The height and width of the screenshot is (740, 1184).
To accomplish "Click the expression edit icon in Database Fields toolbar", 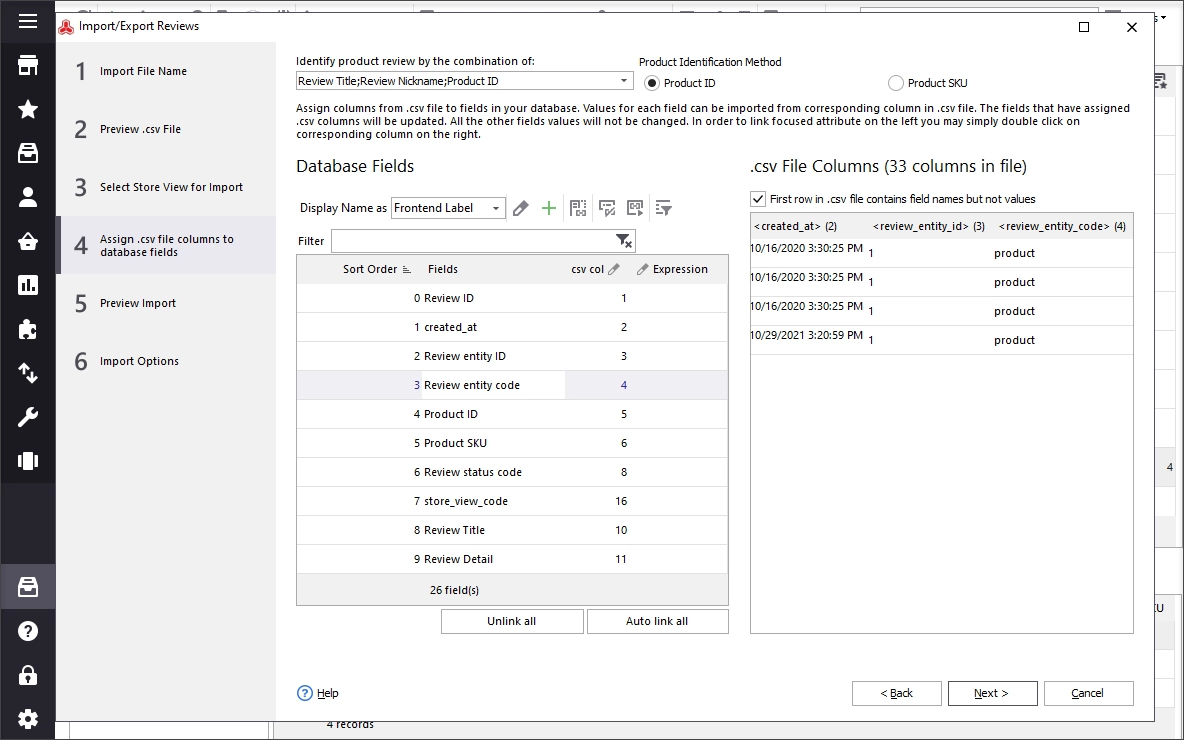I will [x=606, y=208].
